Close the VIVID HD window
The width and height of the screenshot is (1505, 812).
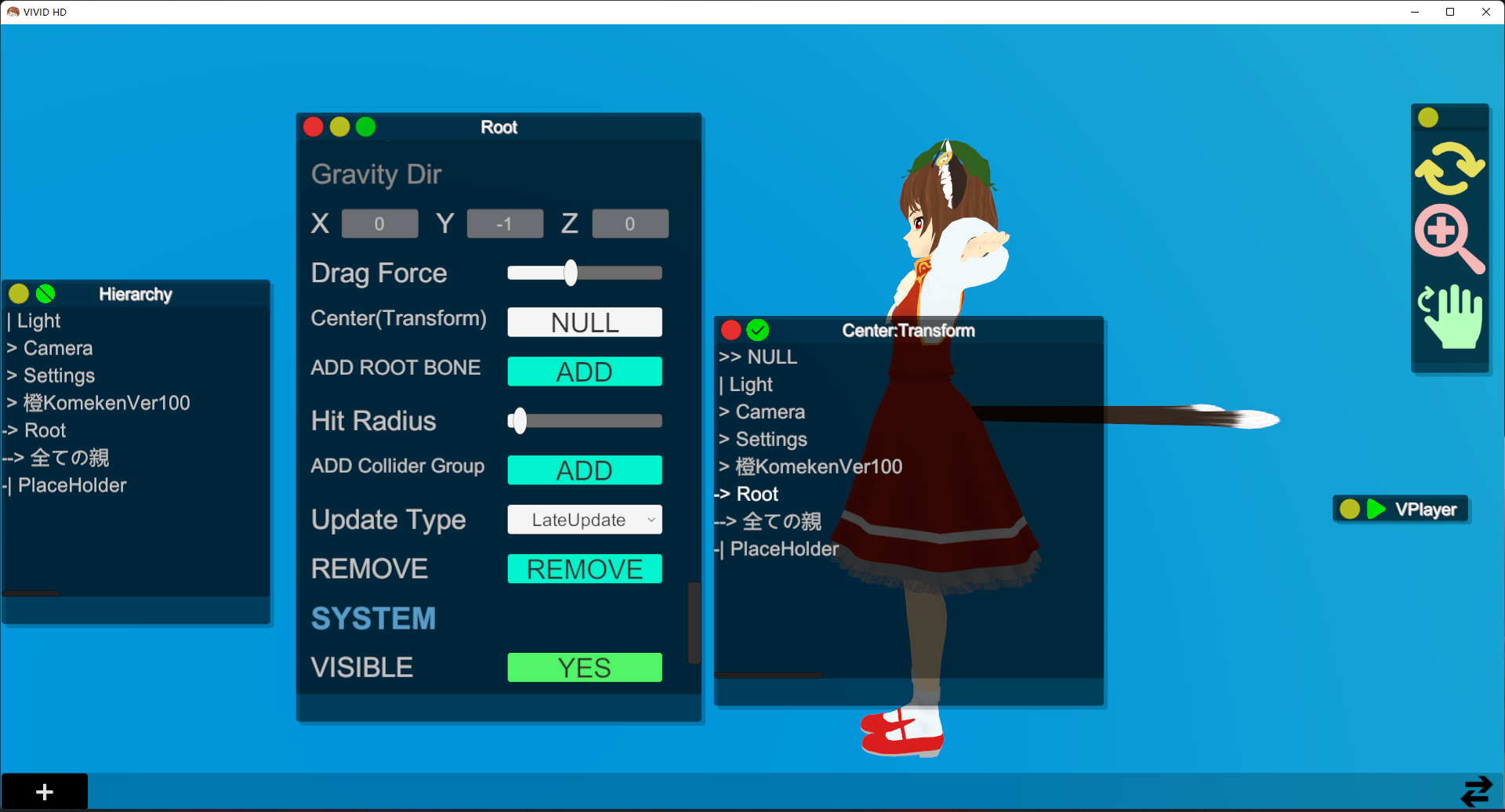(x=1486, y=12)
